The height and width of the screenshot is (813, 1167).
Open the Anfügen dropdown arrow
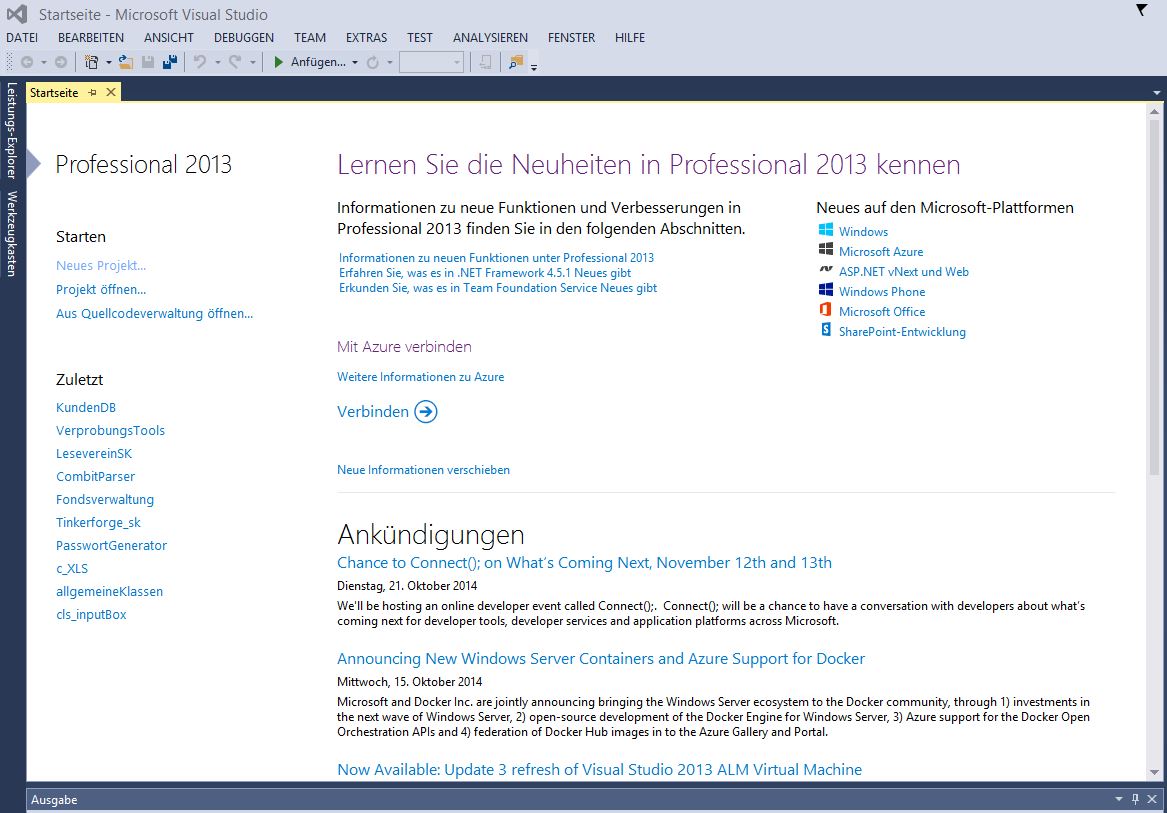click(355, 63)
